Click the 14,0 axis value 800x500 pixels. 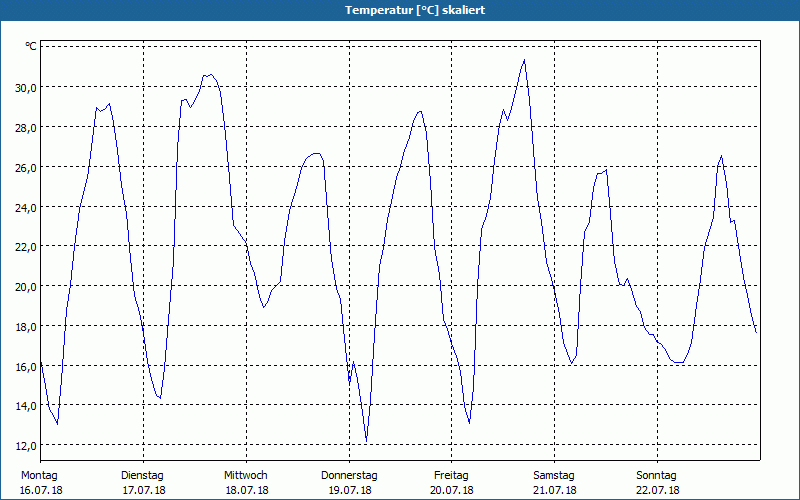[x=26, y=406]
